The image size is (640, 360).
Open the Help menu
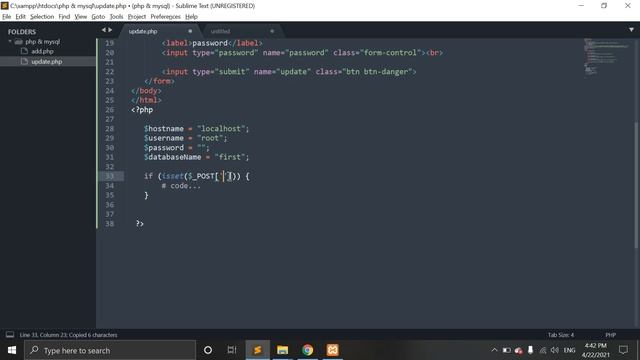pos(191,17)
